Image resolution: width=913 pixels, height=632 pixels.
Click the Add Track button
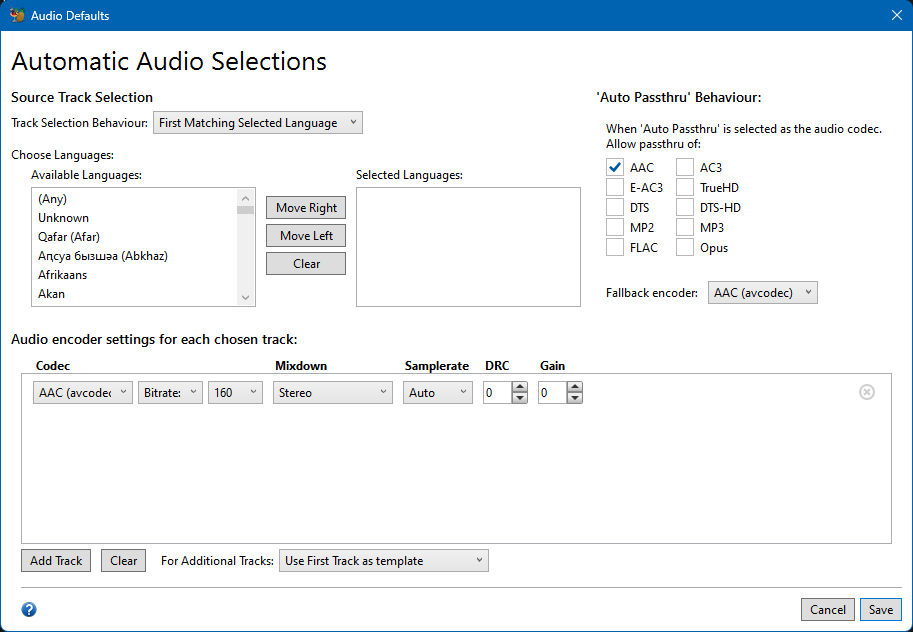point(56,561)
